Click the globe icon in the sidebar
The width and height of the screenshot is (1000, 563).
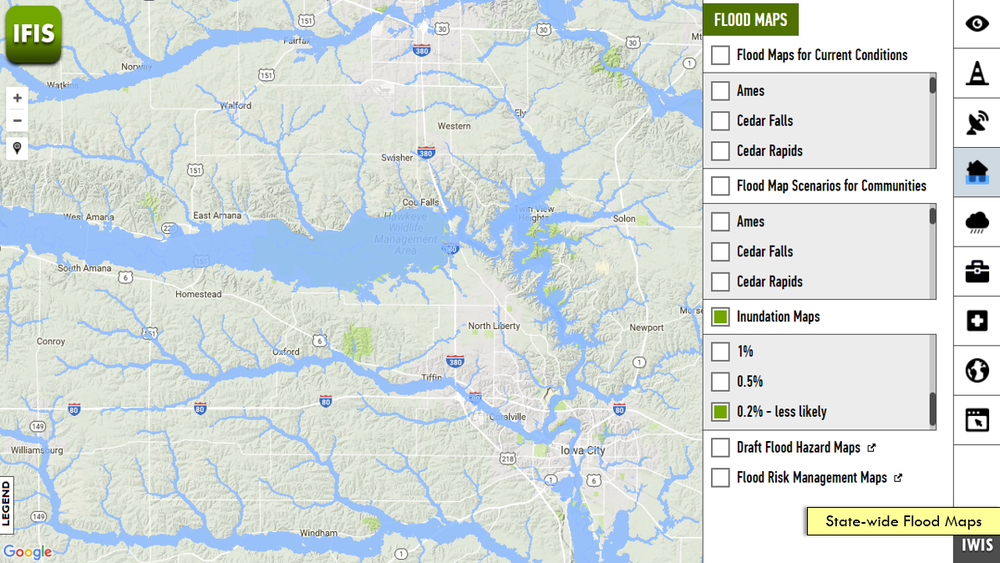tap(977, 371)
